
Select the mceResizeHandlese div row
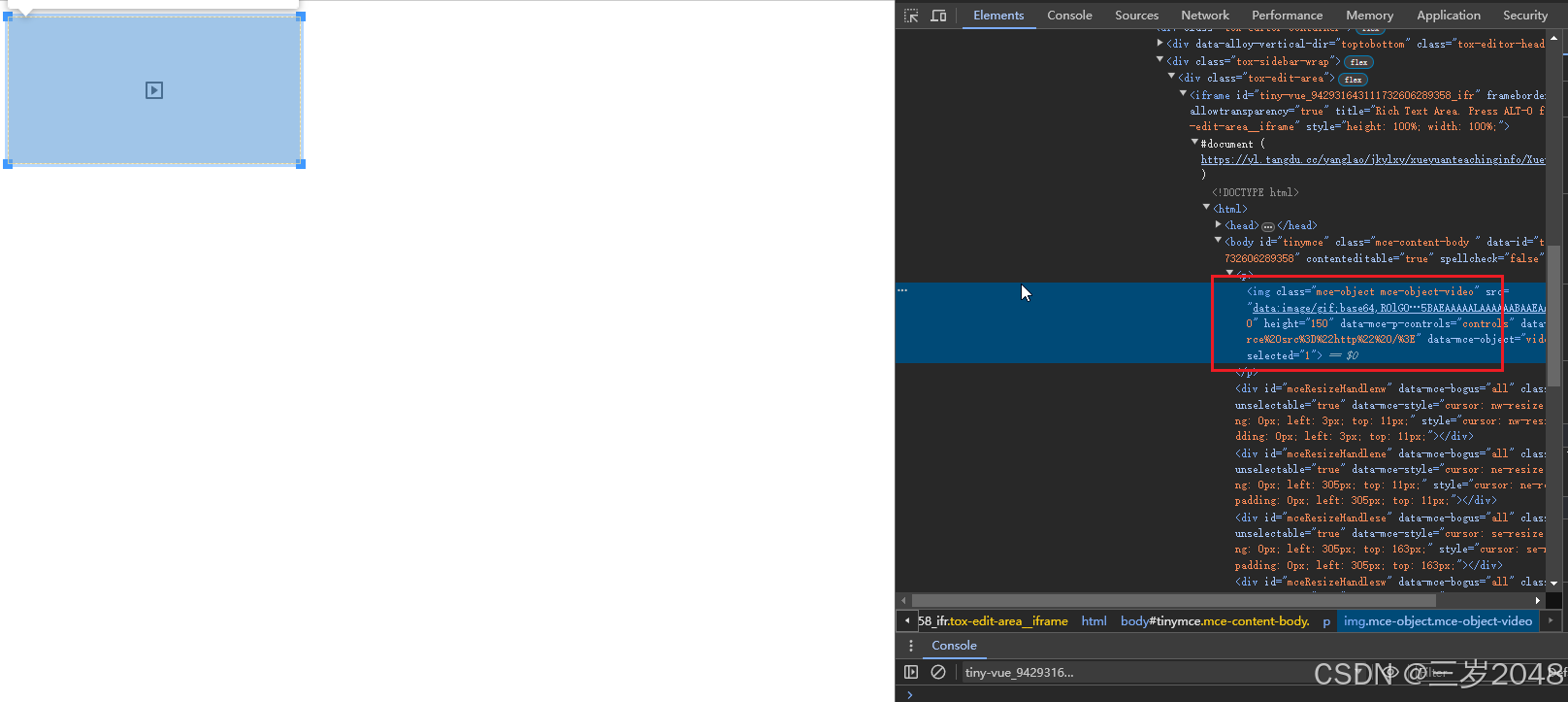tap(1389, 541)
